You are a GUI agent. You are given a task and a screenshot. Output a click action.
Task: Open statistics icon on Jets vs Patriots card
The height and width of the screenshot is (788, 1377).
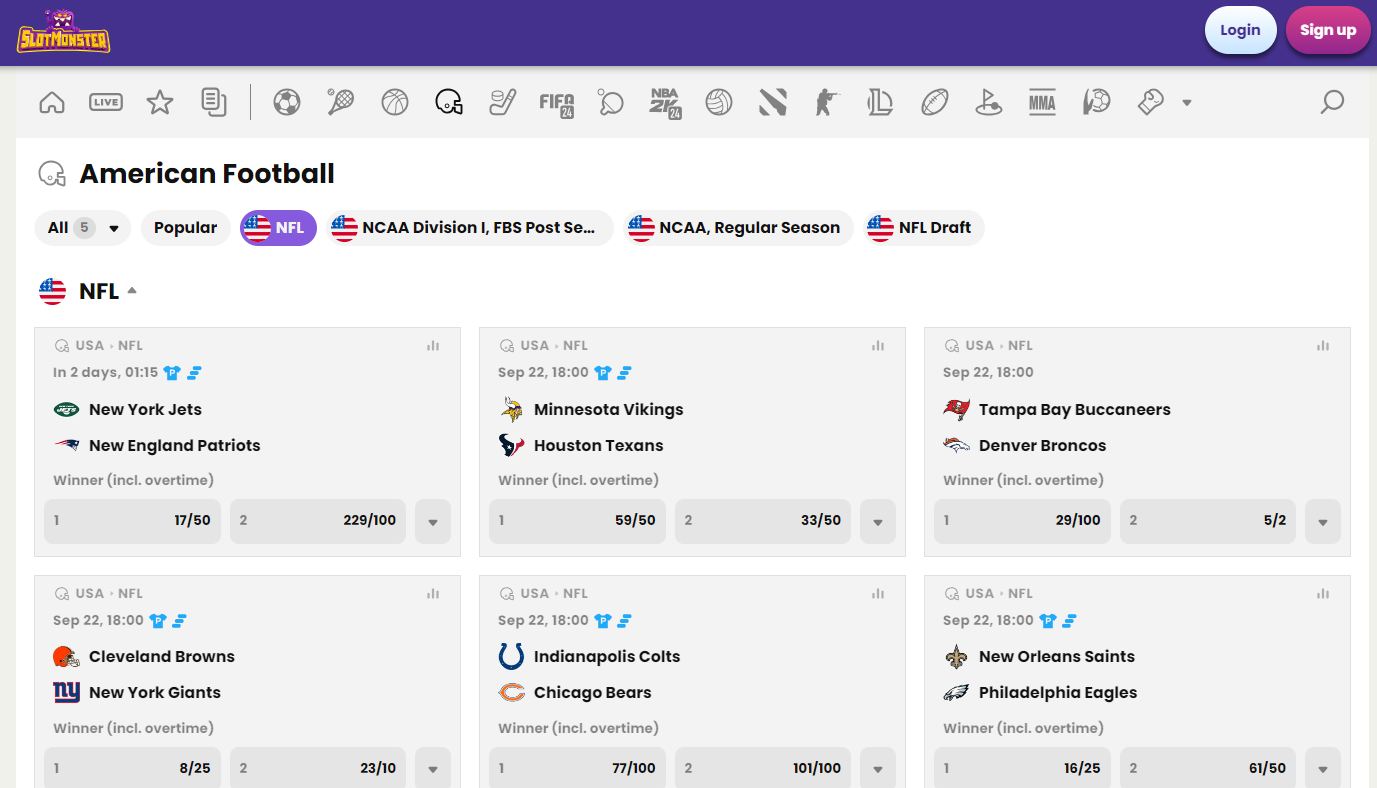click(x=433, y=346)
